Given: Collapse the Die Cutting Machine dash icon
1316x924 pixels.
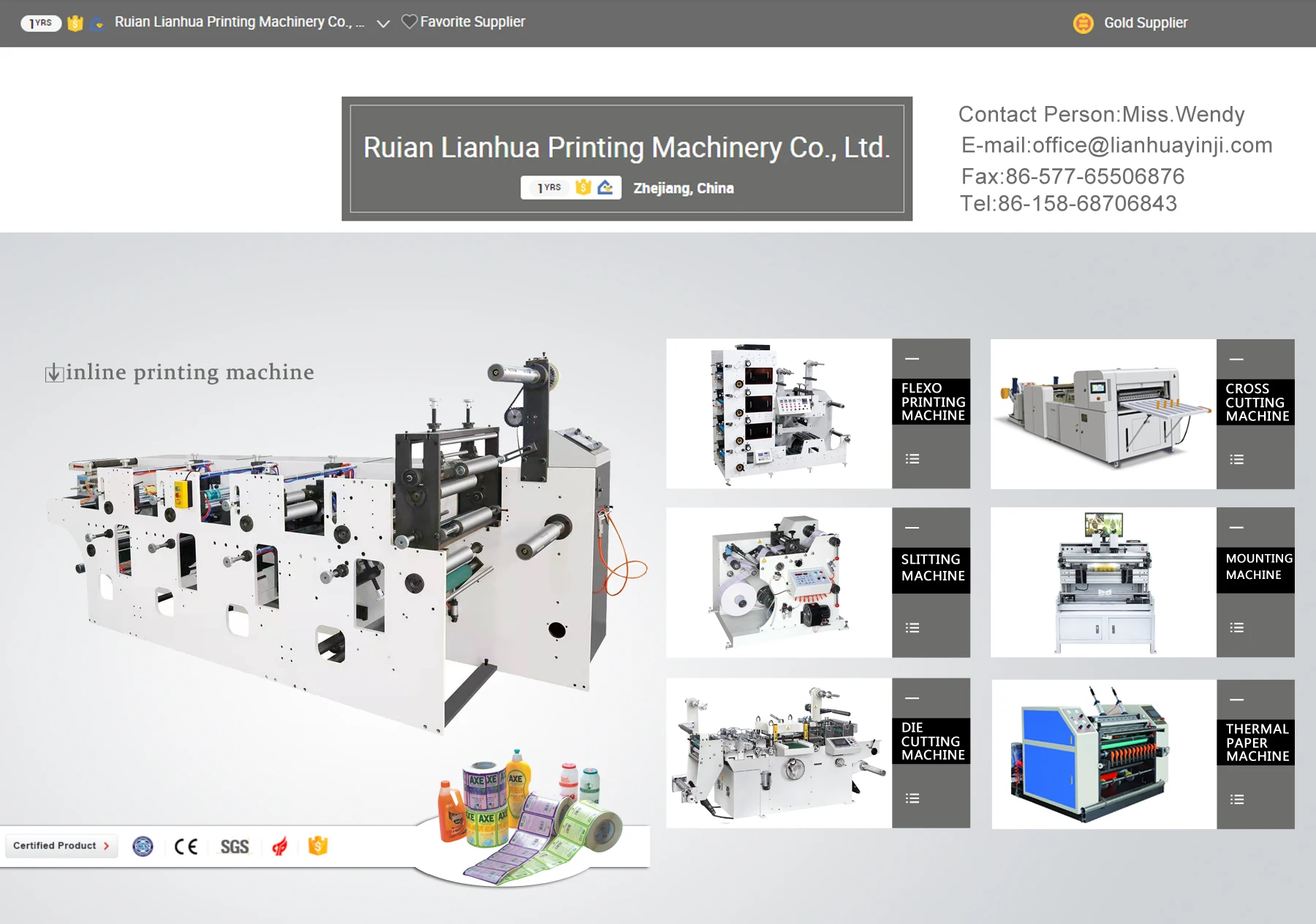Looking at the screenshot, I should click(912, 699).
